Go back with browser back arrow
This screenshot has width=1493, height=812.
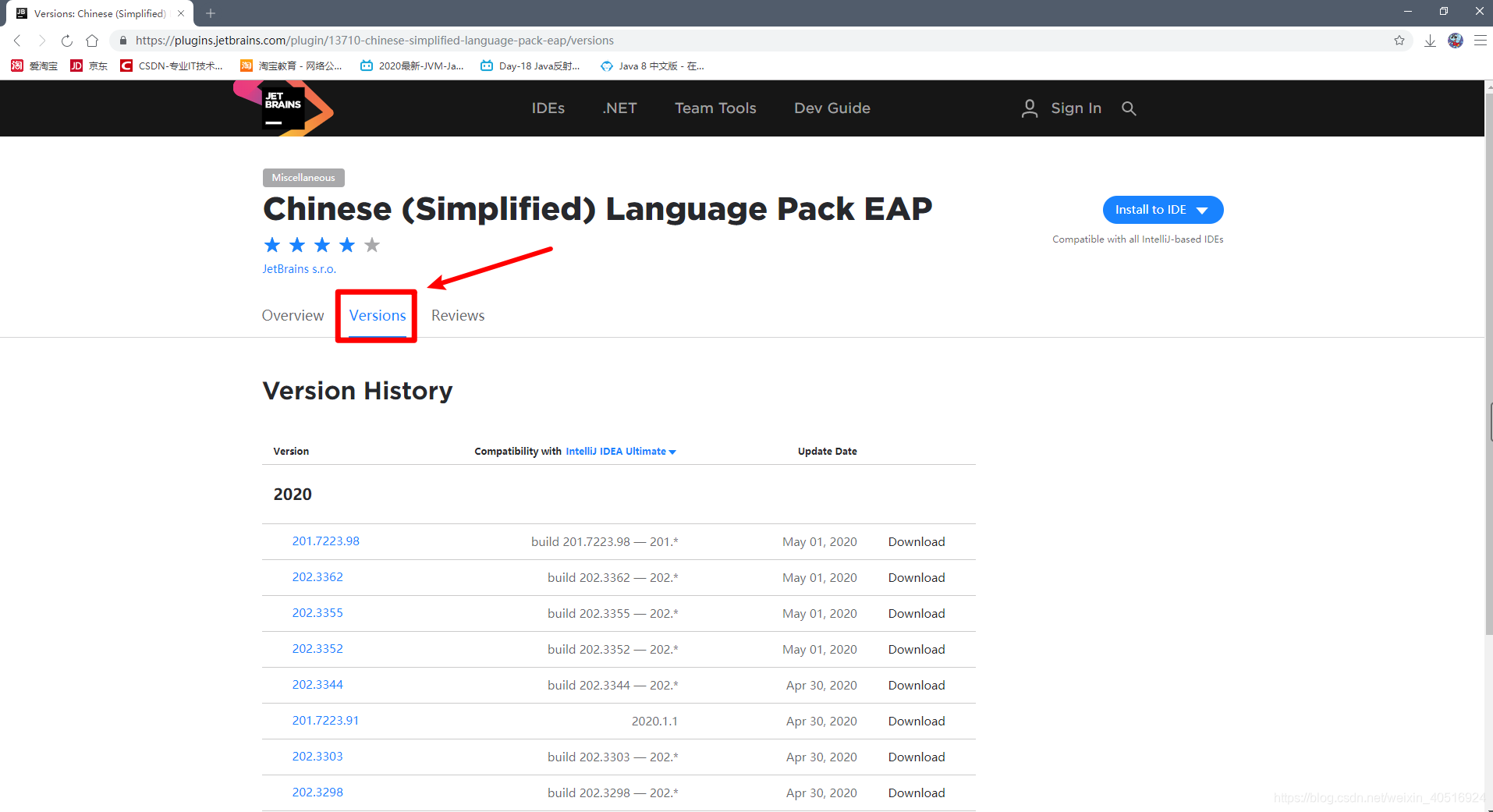click(x=17, y=41)
